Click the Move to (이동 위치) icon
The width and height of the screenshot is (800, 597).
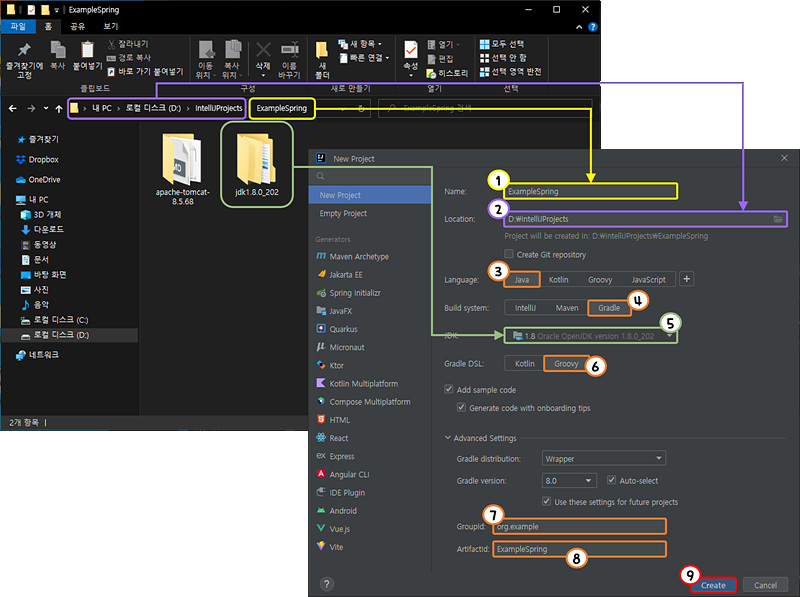(206, 50)
